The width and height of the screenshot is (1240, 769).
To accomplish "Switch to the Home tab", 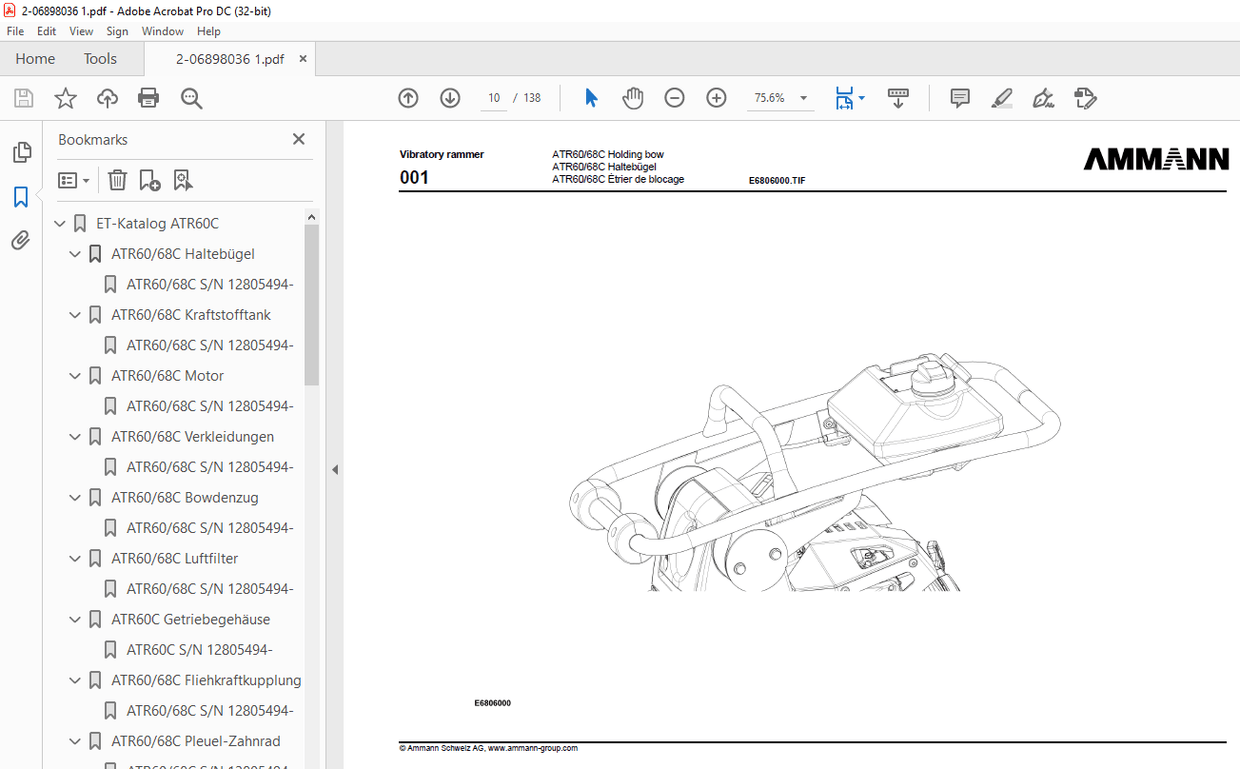I will tap(35, 59).
